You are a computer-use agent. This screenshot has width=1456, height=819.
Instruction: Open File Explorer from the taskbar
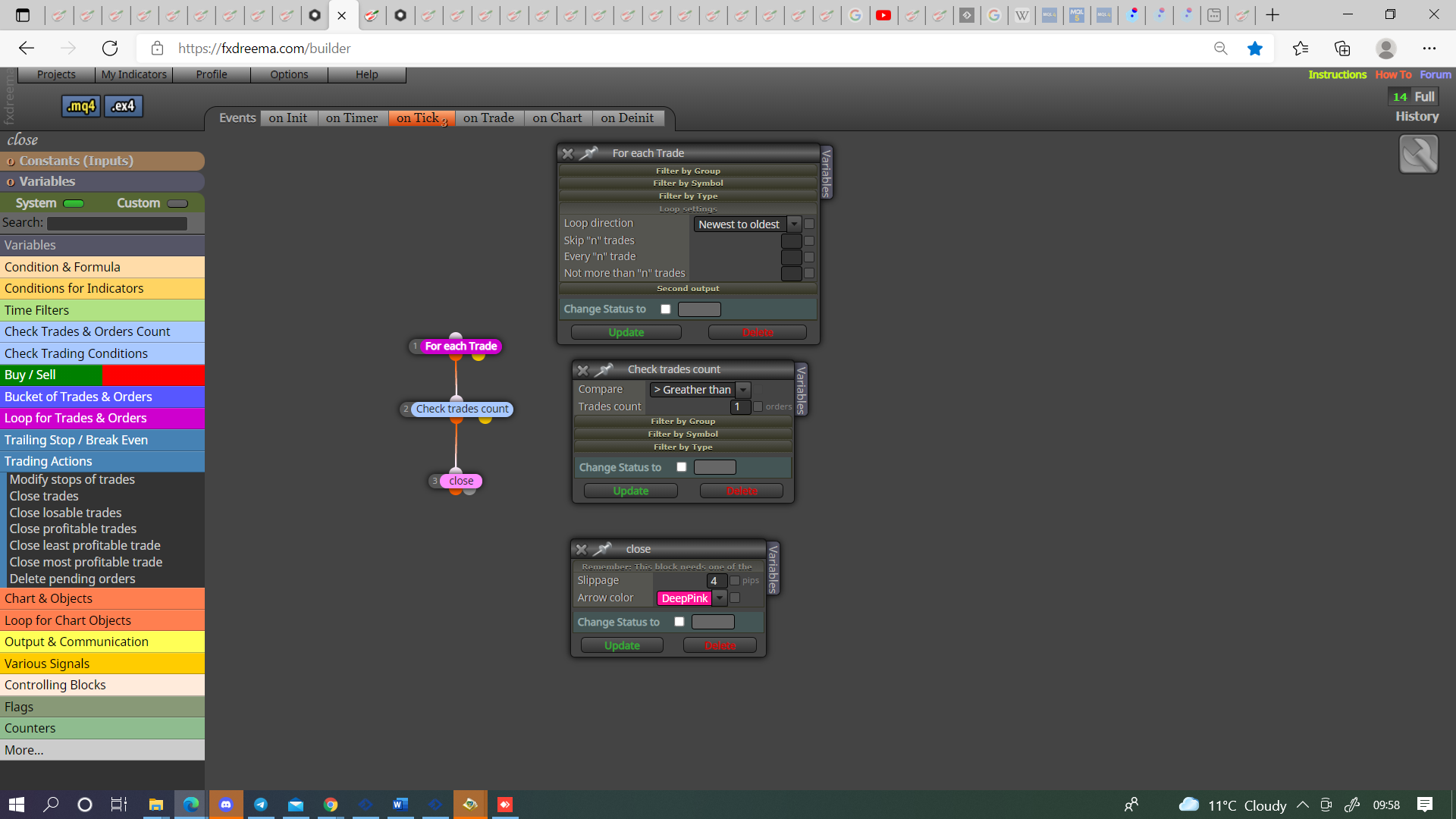tap(156, 805)
